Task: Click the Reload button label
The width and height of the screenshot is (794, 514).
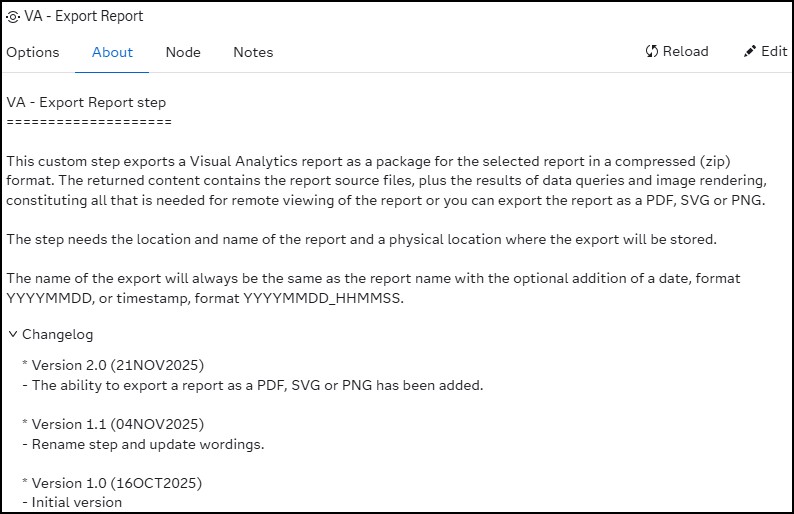Action: (x=686, y=51)
